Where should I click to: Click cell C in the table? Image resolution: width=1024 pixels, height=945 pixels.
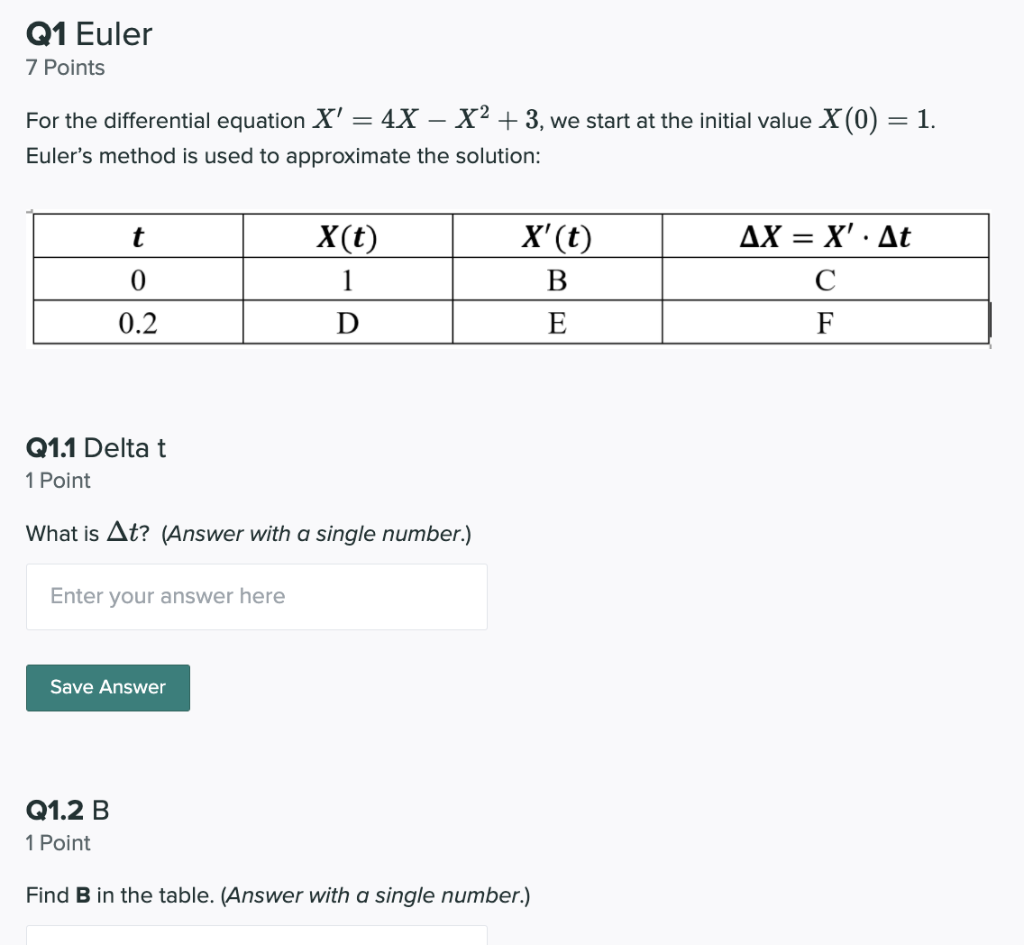pos(824,279)
